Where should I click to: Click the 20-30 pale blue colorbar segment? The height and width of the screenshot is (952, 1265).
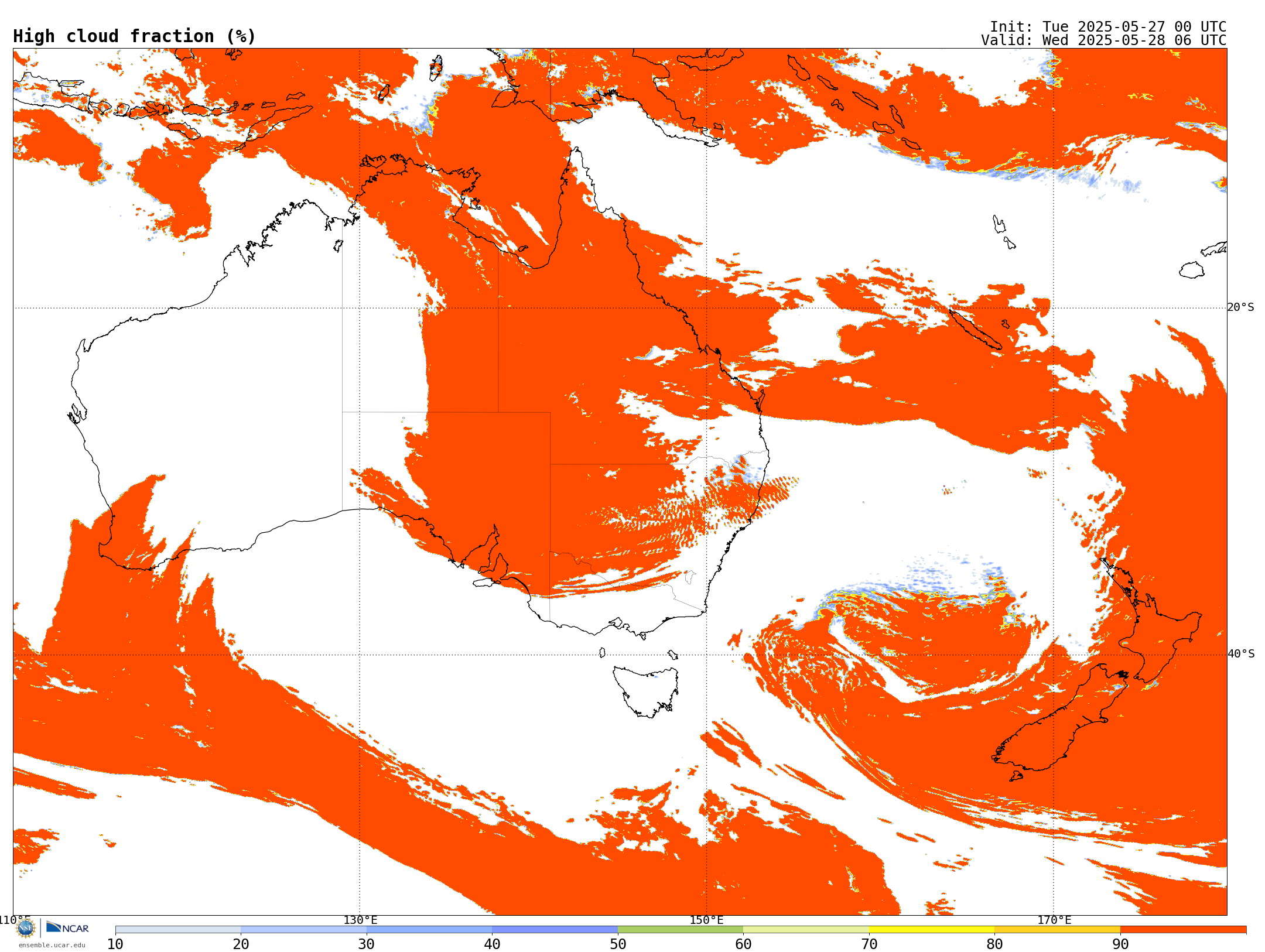click(303, 930)
